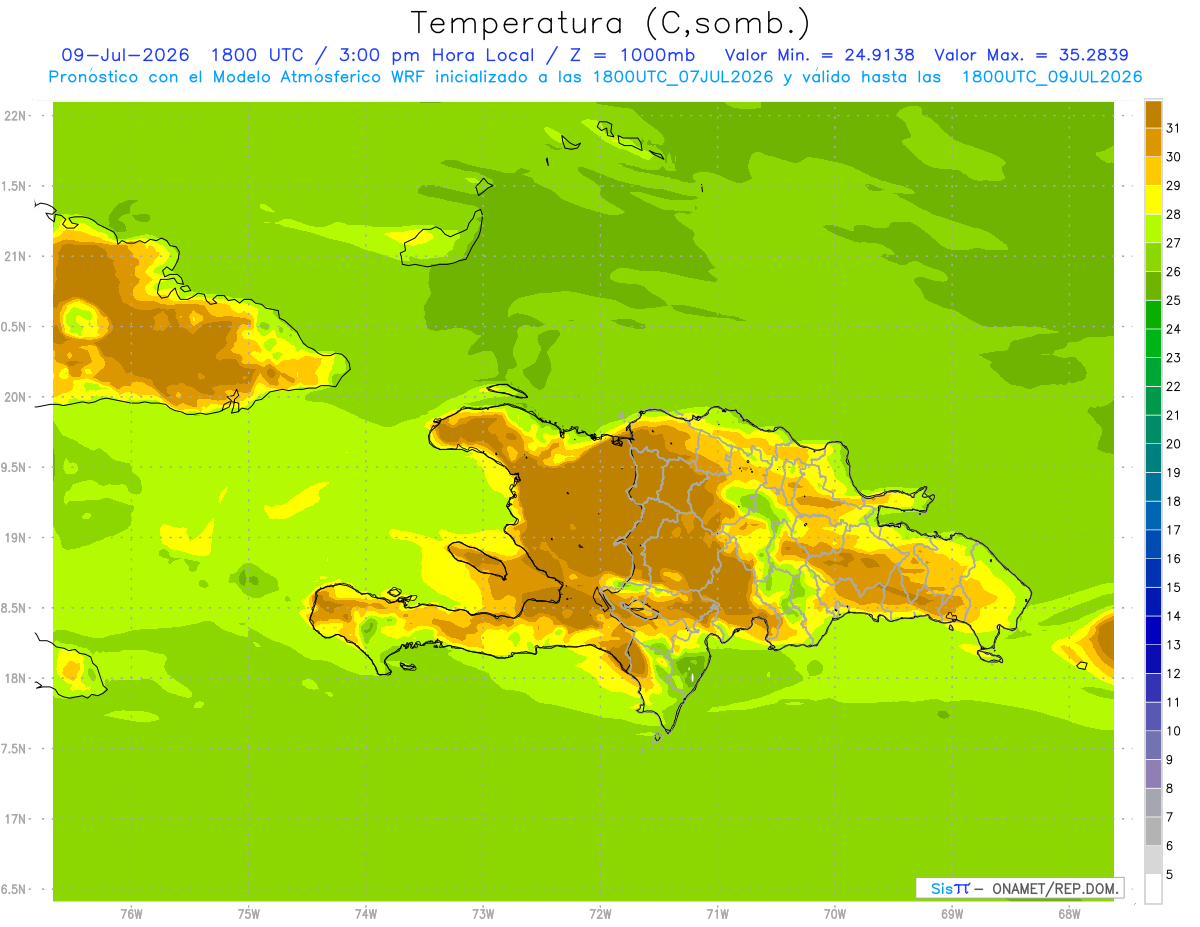
Task: Click the legend value '30'
Action: [x=1174, y=157]
